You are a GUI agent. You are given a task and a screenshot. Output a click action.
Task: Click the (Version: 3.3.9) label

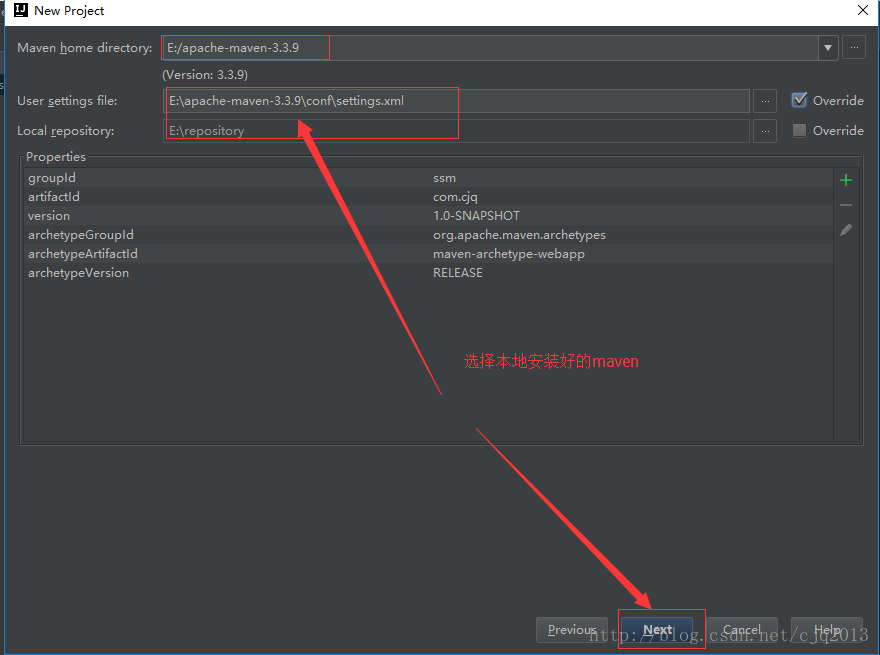[205, 75]
